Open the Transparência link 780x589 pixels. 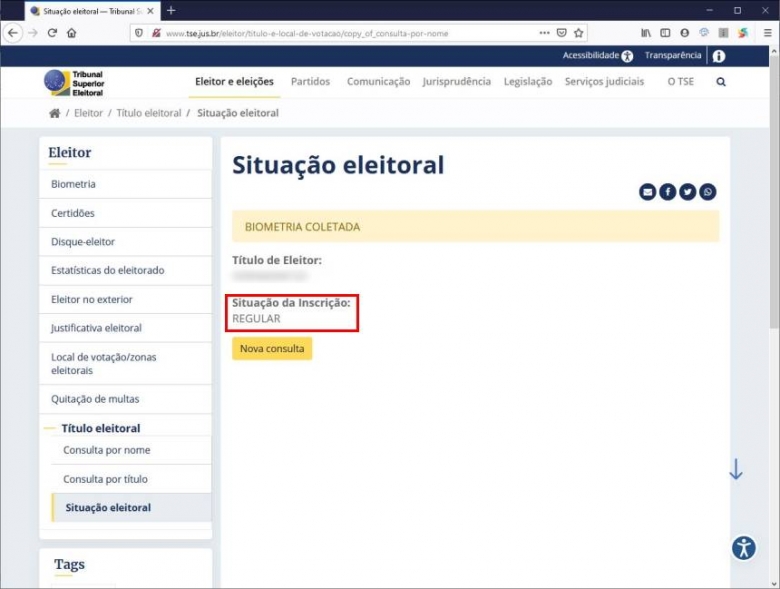673,55
